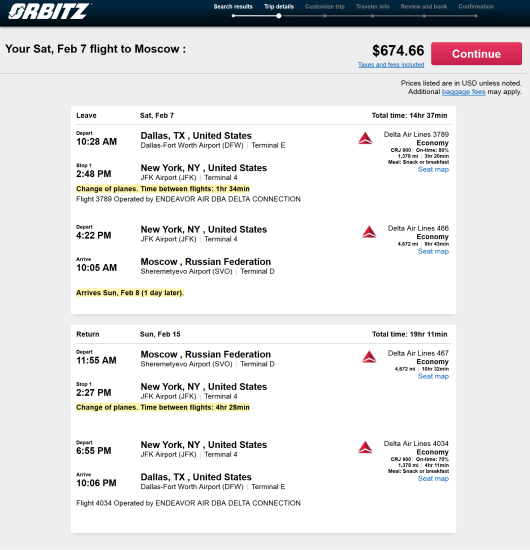530x550 pixels.
Task: Select the Customize trip step
Action: [325, 7]
